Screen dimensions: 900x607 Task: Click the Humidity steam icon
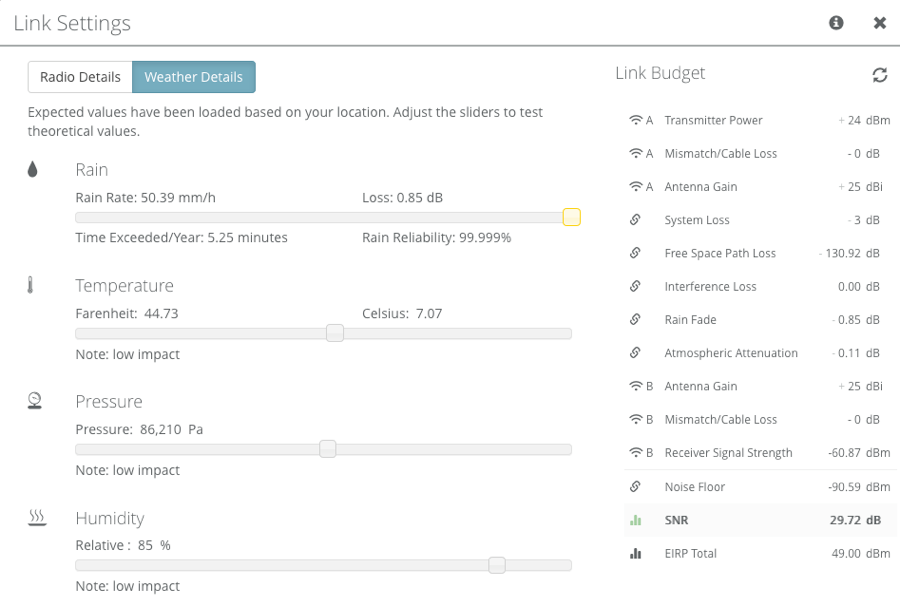click(37, 518)
